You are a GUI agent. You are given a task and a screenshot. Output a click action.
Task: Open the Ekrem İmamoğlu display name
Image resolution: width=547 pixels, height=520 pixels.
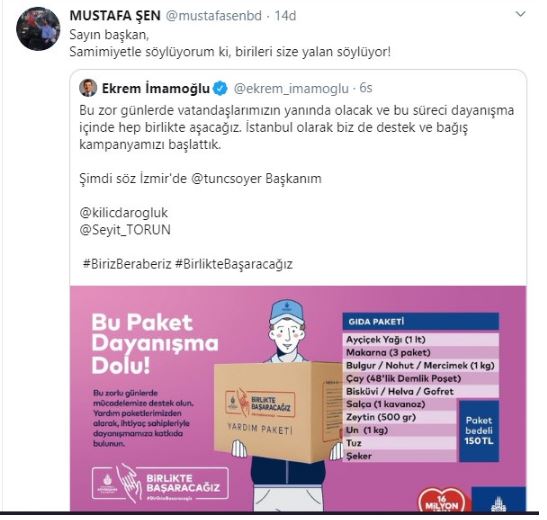156,88
